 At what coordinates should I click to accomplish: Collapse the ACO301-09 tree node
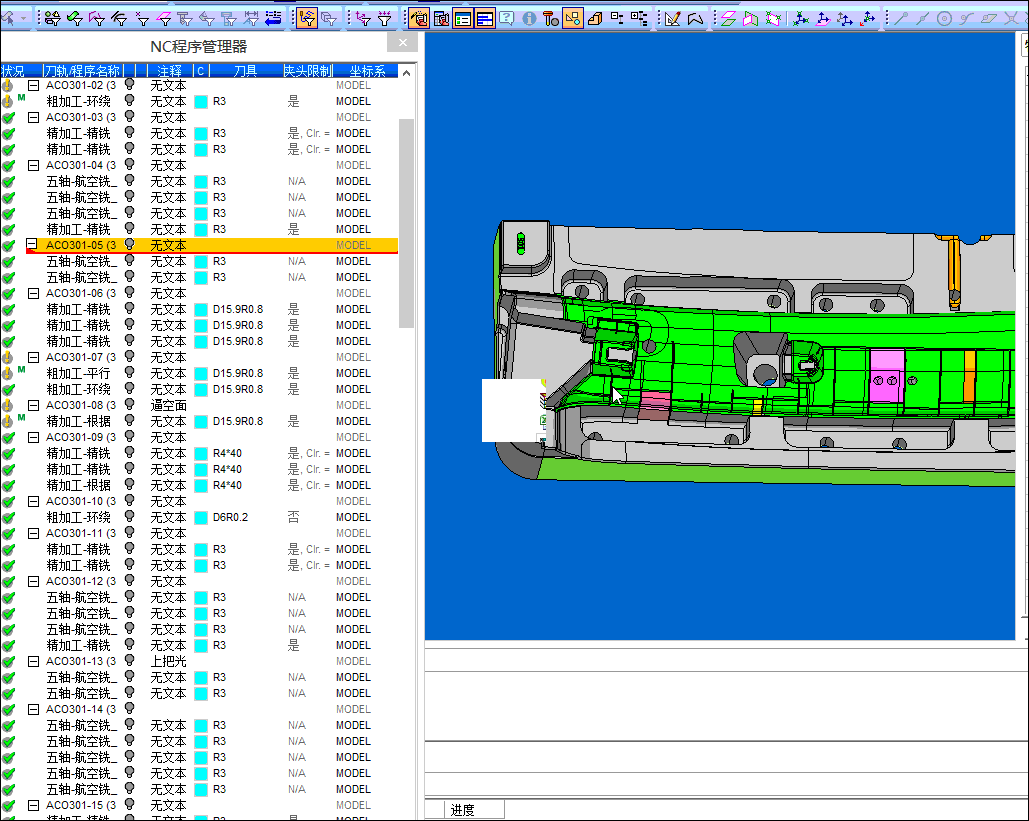click(33, 437)
